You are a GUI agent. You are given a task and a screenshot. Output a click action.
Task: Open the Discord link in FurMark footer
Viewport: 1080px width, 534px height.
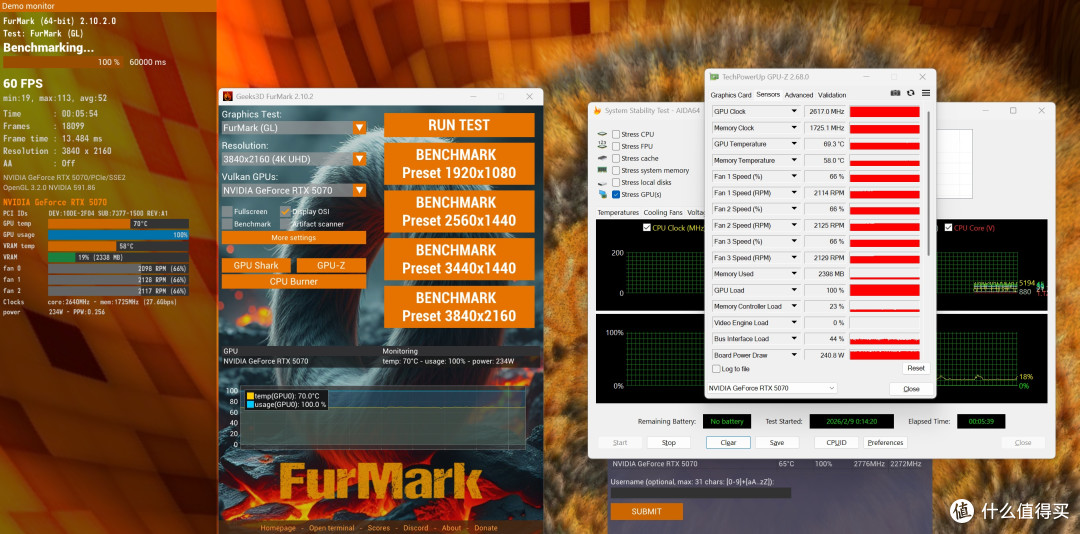[x=416, y=528]
